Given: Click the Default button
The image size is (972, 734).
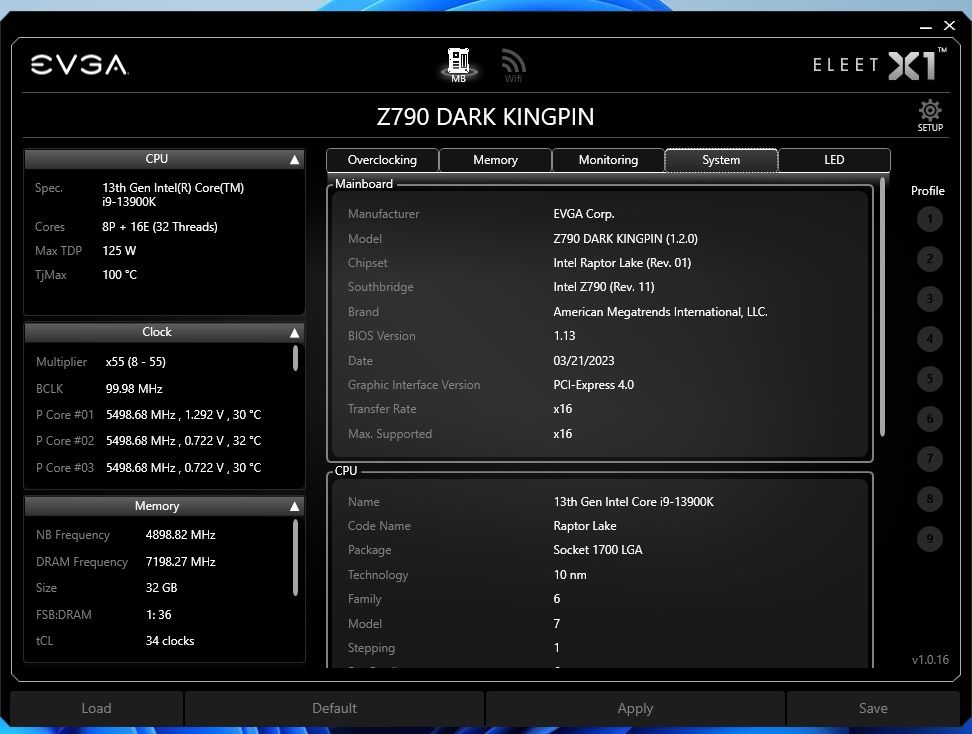Looking at the screenshot, I should pyautogui.click(x=334, y=708).
